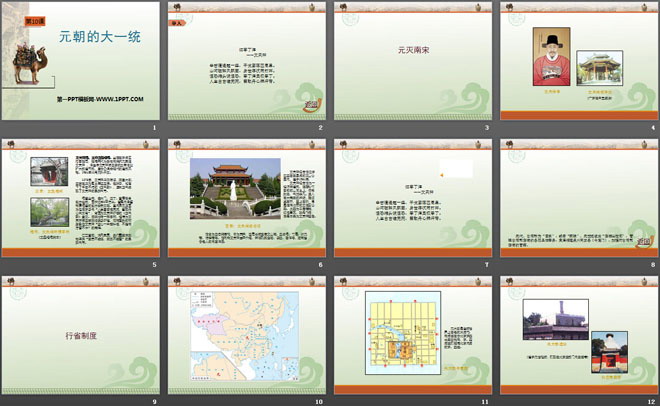Select the title slide 元朝的大一统
Viewport: 660px width, 406px height.
point(81,61)
